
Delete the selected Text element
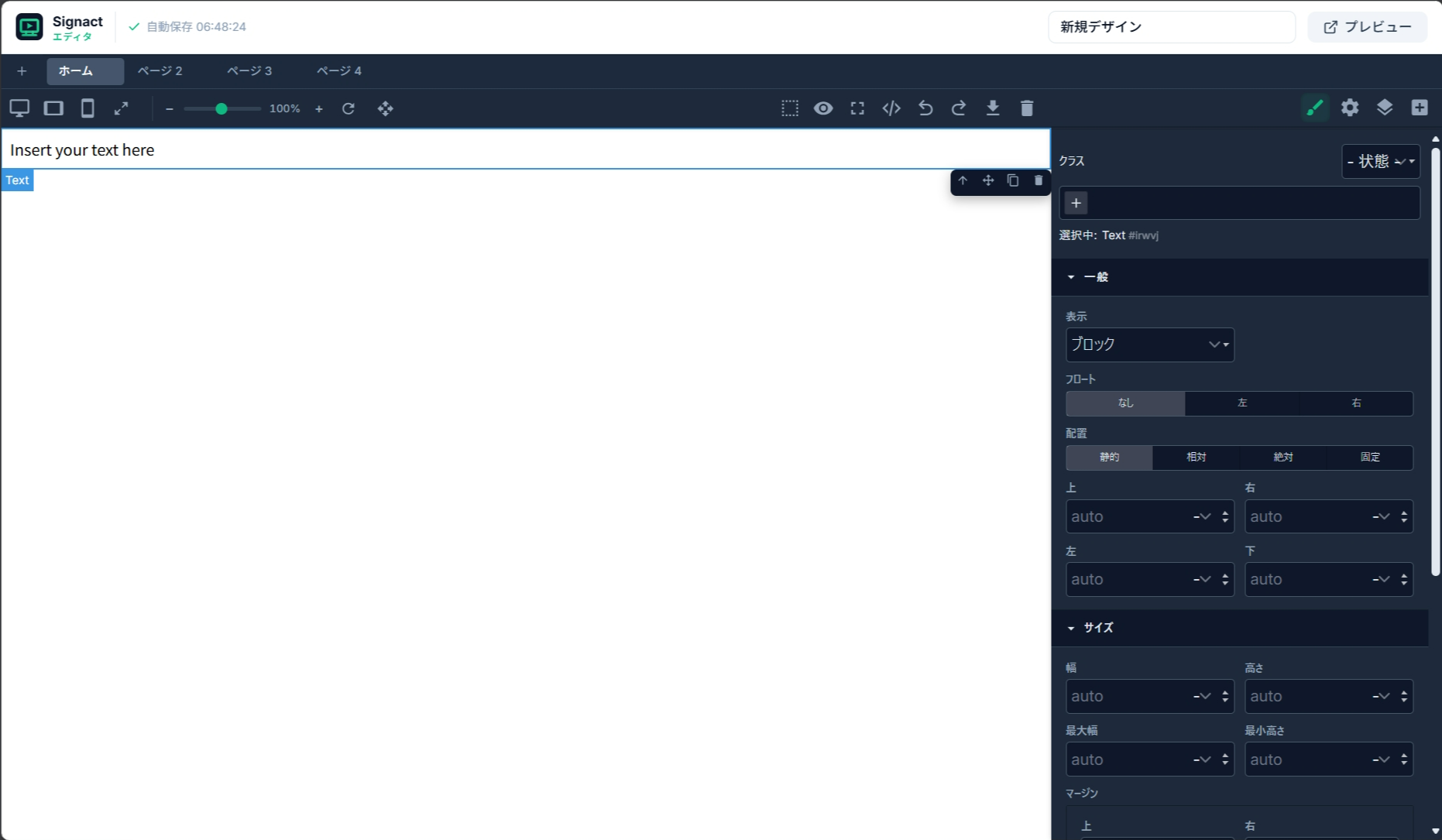click(1039, 180)
